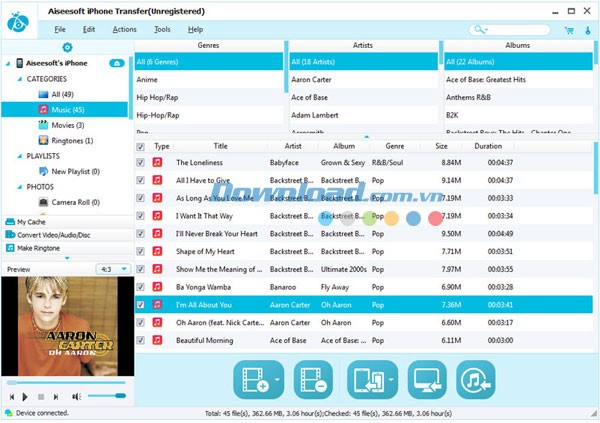Open the Actions menu

click(x=124, y=29)
